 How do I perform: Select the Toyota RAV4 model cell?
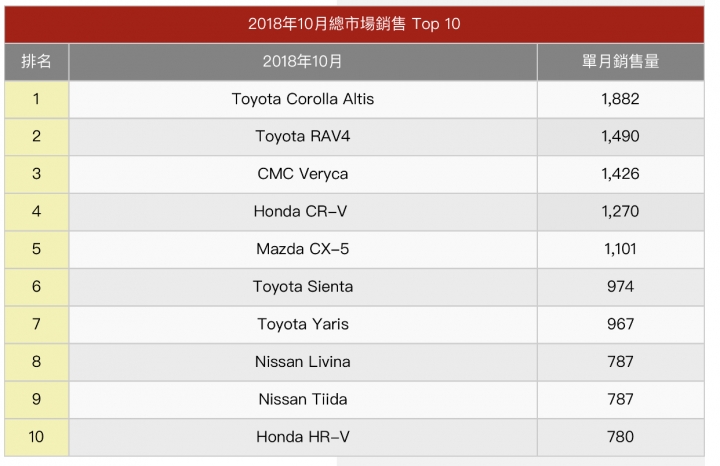[x=302, y=136]
